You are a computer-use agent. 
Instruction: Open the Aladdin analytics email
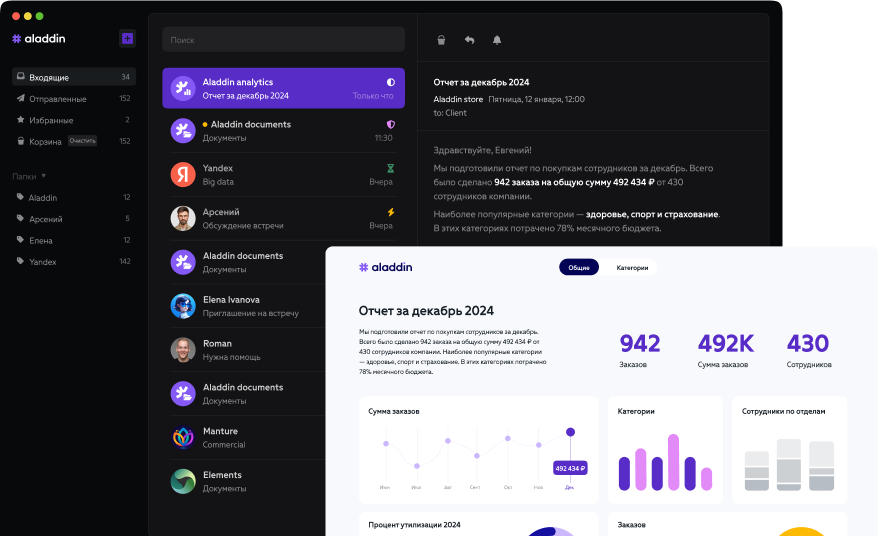click(x=283, y=88)
